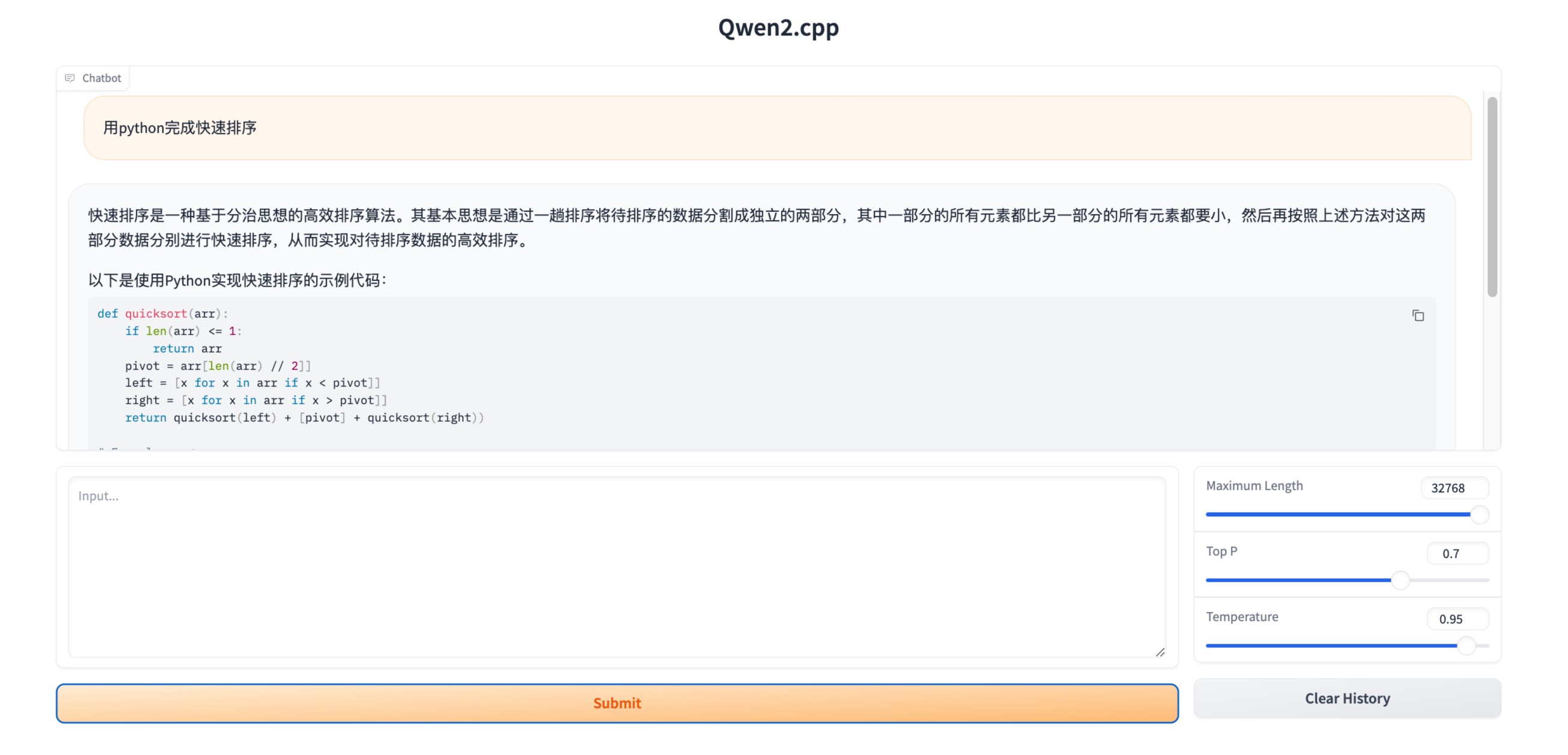Click the return quicksort code line
This screenshot has width=1568, height=755.
tap(304, 418)
